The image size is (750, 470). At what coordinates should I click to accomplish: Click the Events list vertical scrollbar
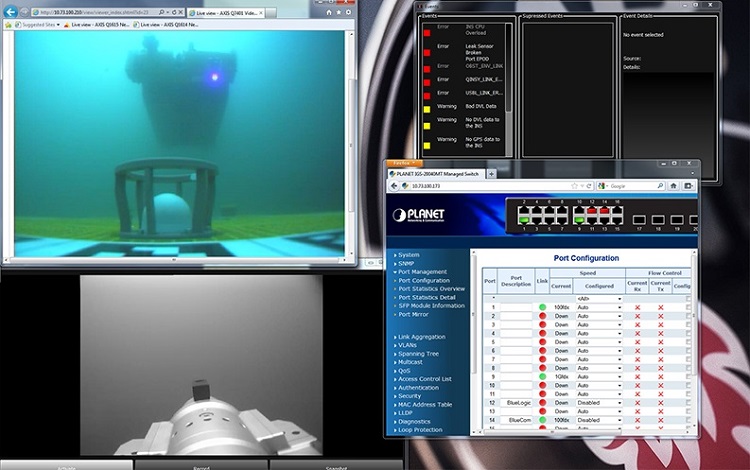[508, 89]
